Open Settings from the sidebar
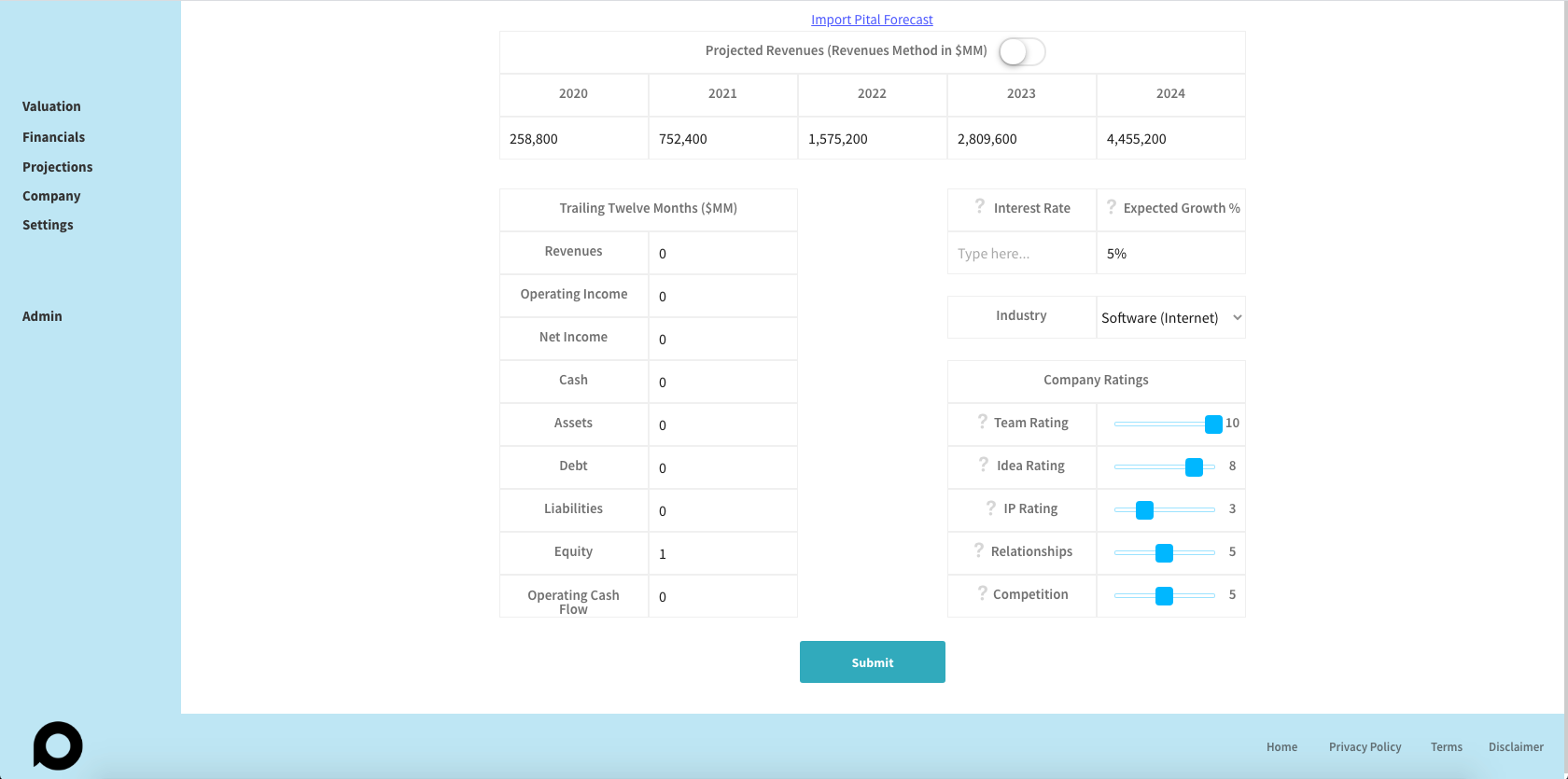The image size is (1568, 779). coord(48,225)
